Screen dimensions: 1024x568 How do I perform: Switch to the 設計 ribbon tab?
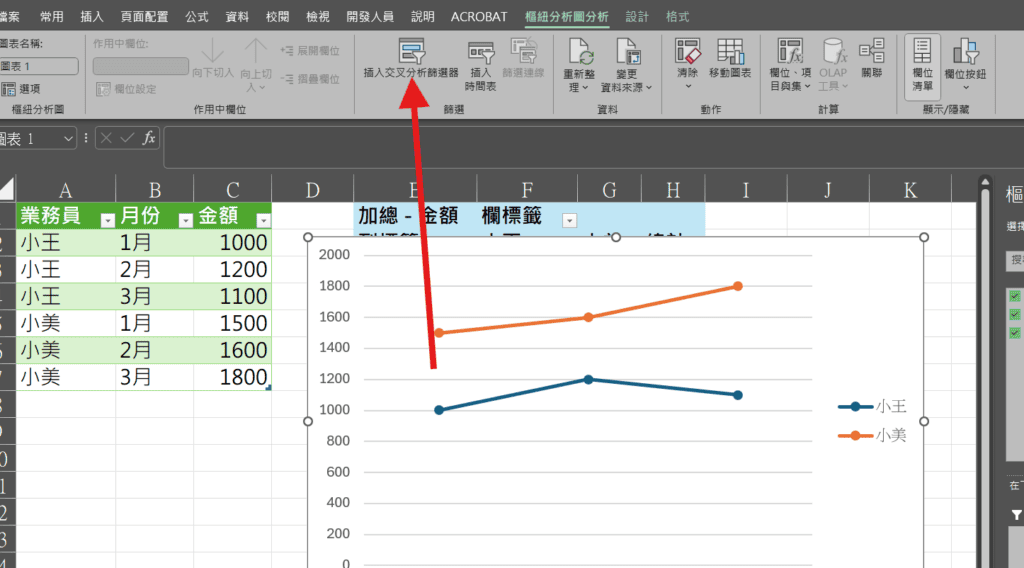(x=637, y=17)
